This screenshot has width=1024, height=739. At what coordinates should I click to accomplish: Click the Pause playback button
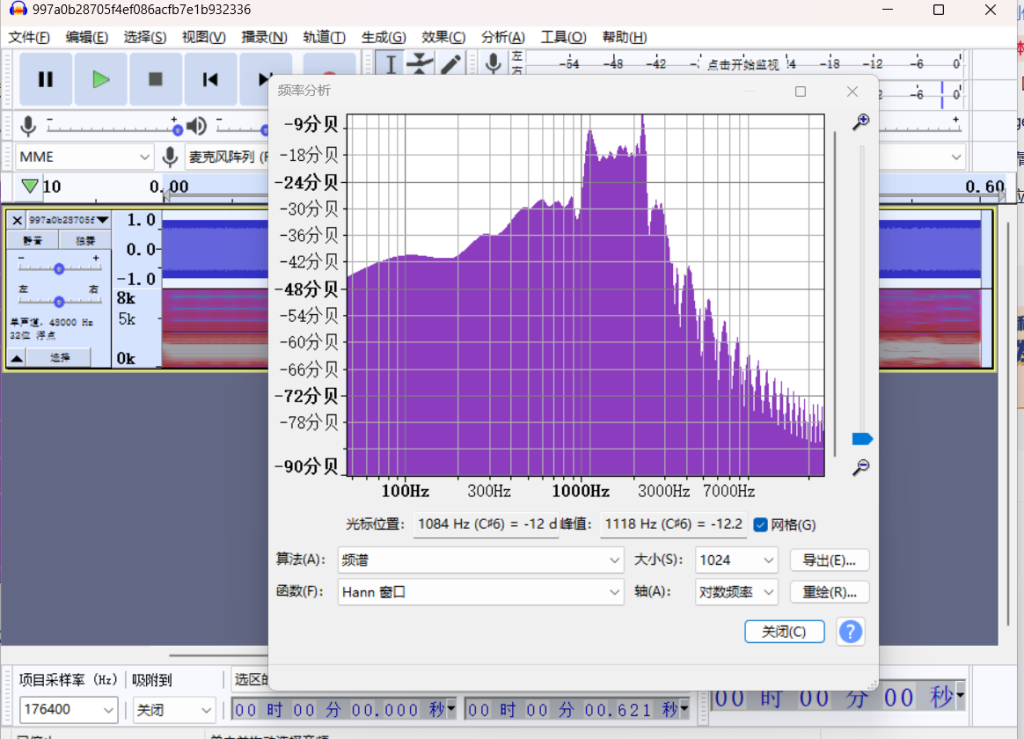(x=45, y=80)
